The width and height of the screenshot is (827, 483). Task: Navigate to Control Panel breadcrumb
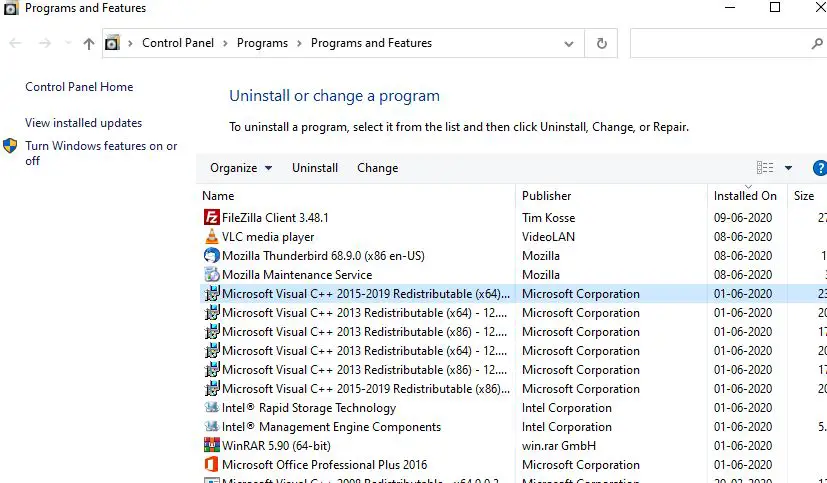(x=178, y=43)
